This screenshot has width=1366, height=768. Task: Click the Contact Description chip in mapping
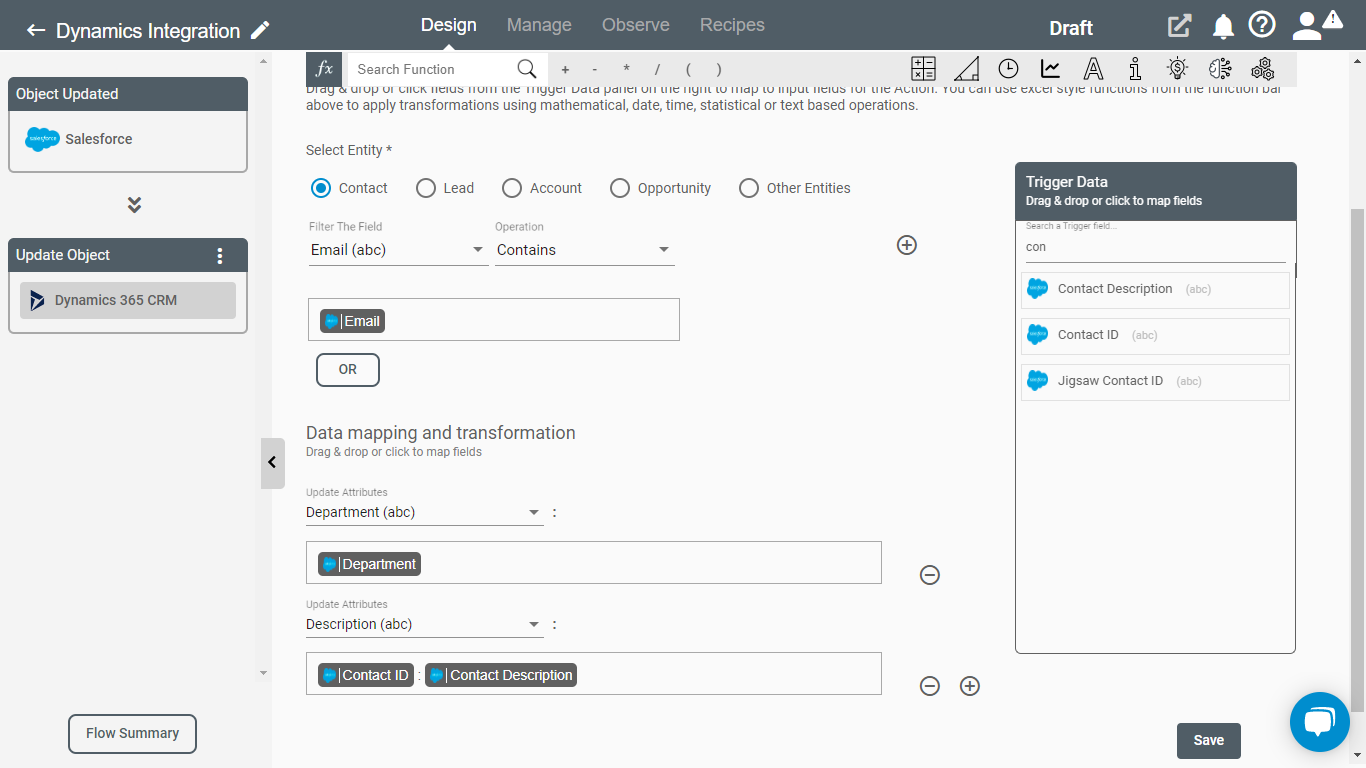(x=501, y=675)
